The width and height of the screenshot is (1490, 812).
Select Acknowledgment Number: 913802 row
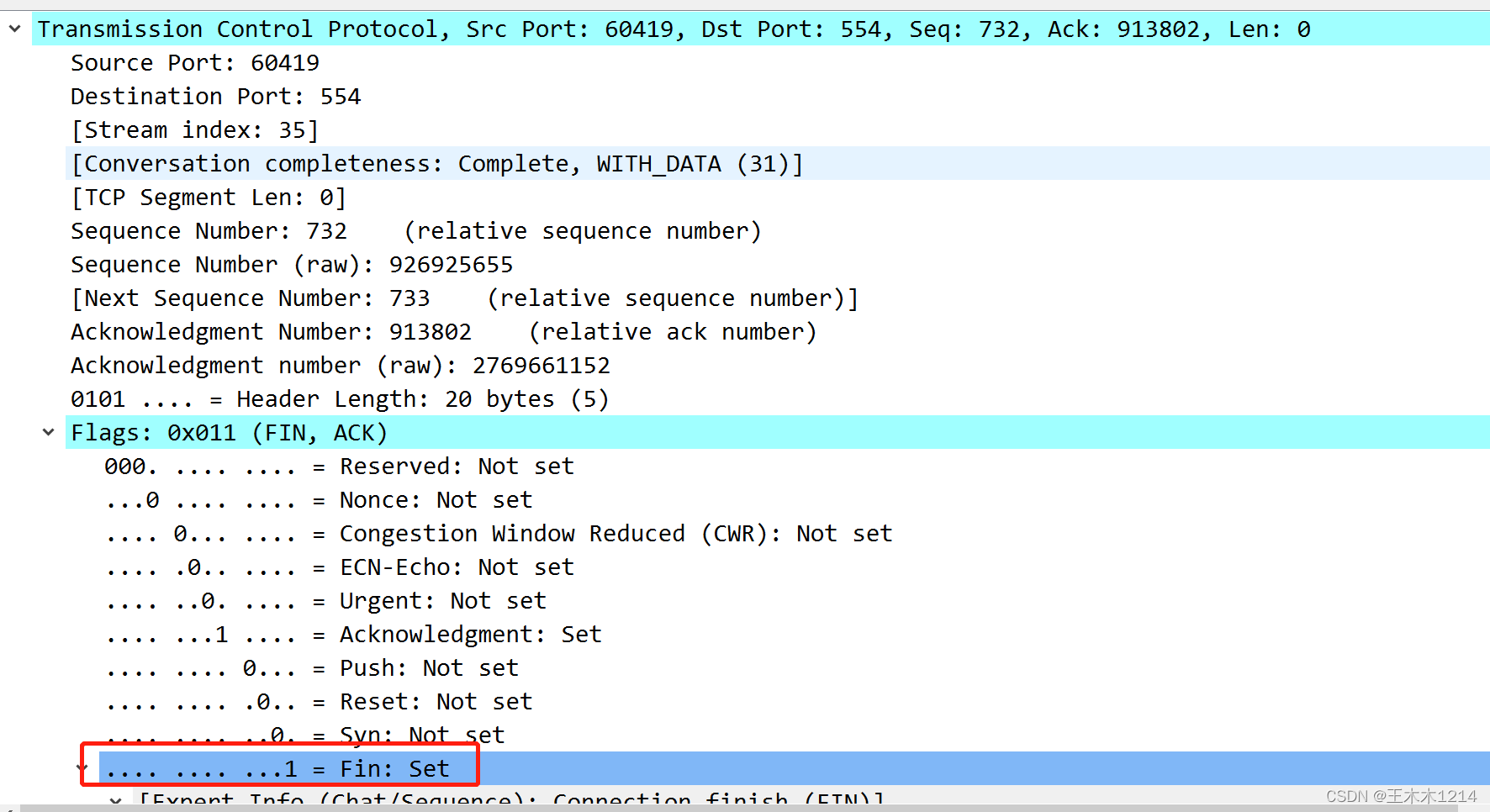778,331
